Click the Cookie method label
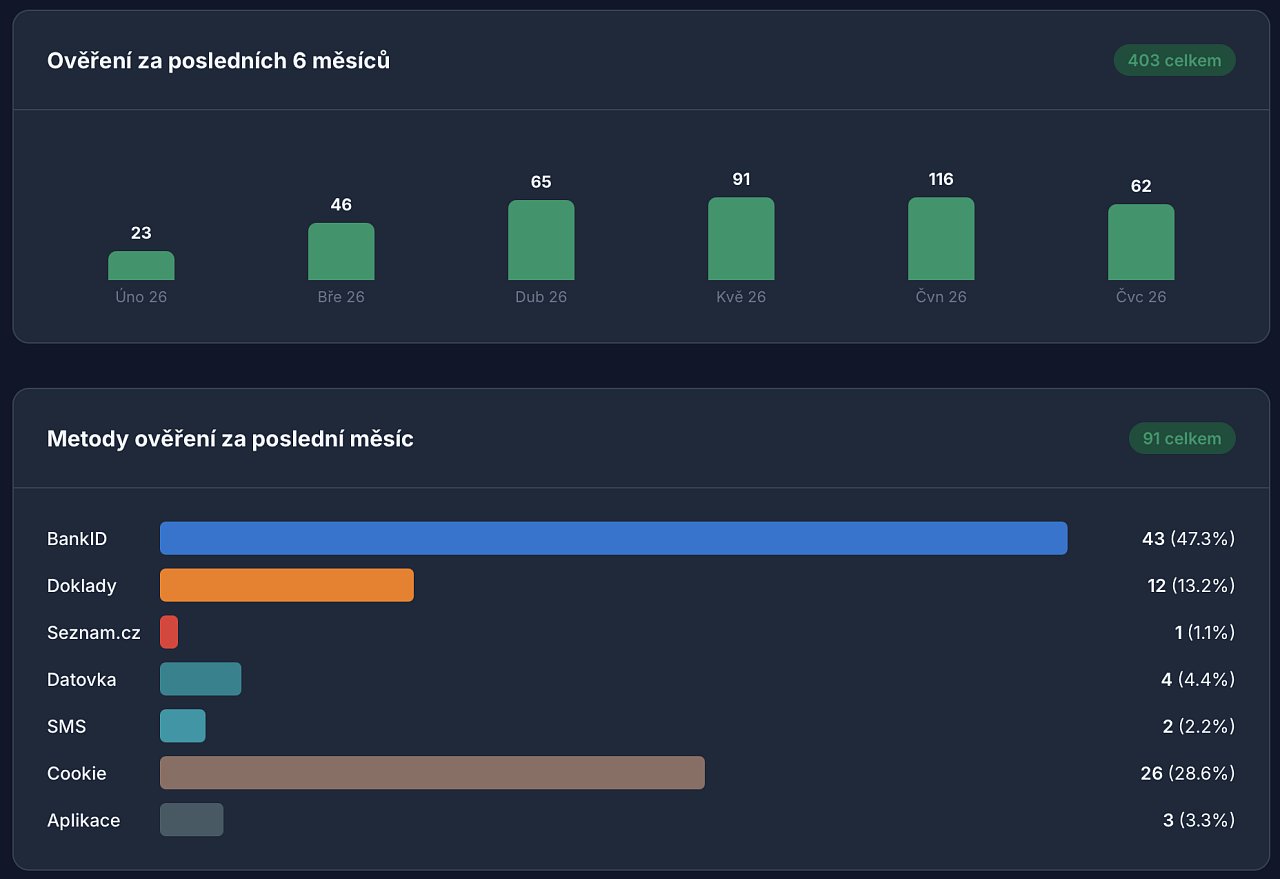Screen dimensions: 1280x879 pos(77,773)
